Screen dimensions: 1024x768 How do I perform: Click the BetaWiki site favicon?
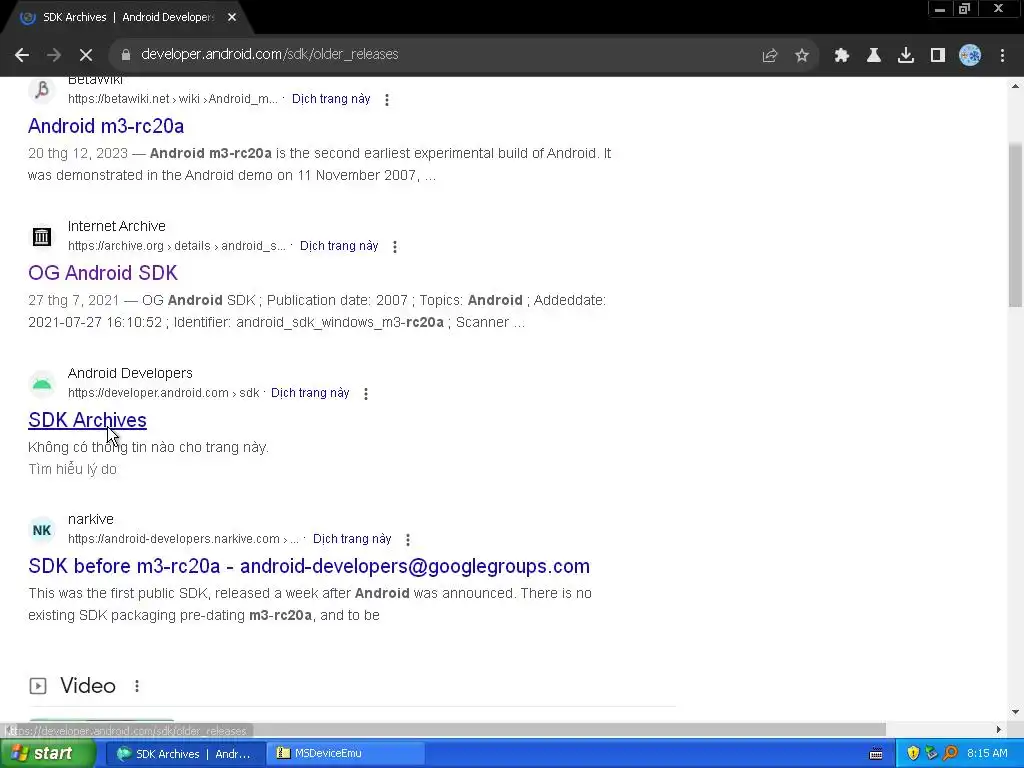coord(42,89)
